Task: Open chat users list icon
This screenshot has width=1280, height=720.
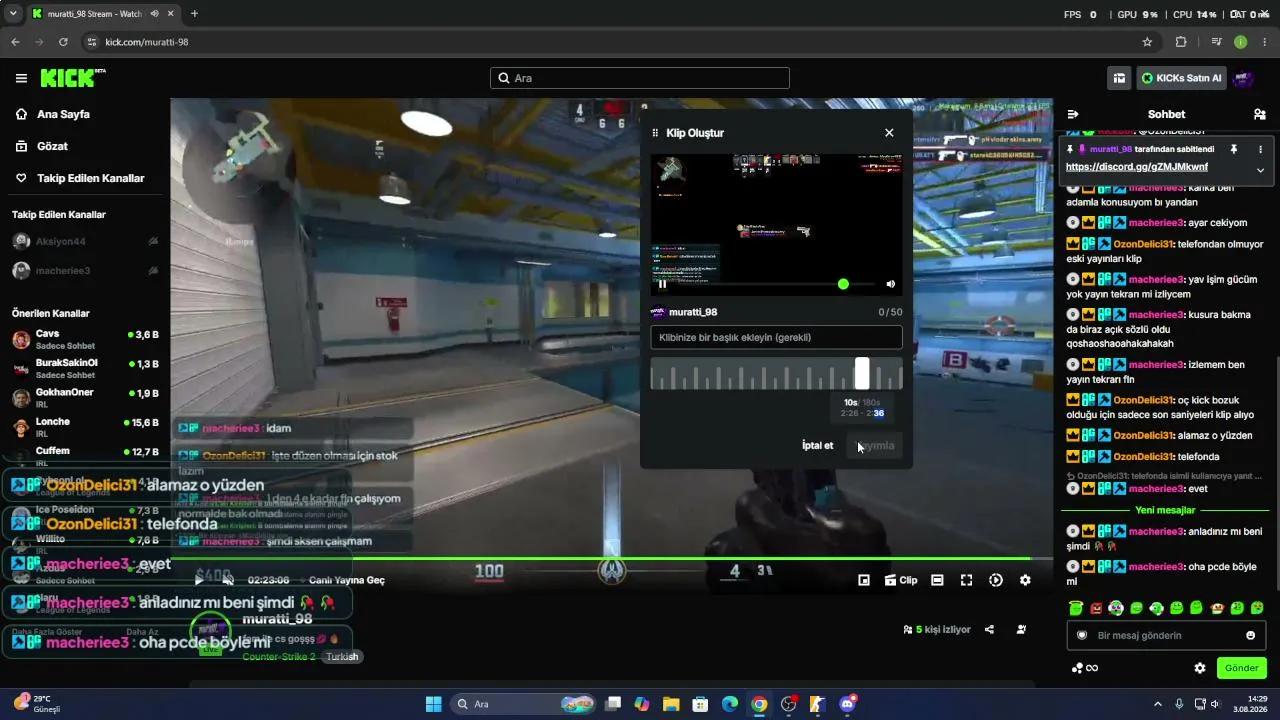Action: pyautogui.click(x=1259, y=114)
